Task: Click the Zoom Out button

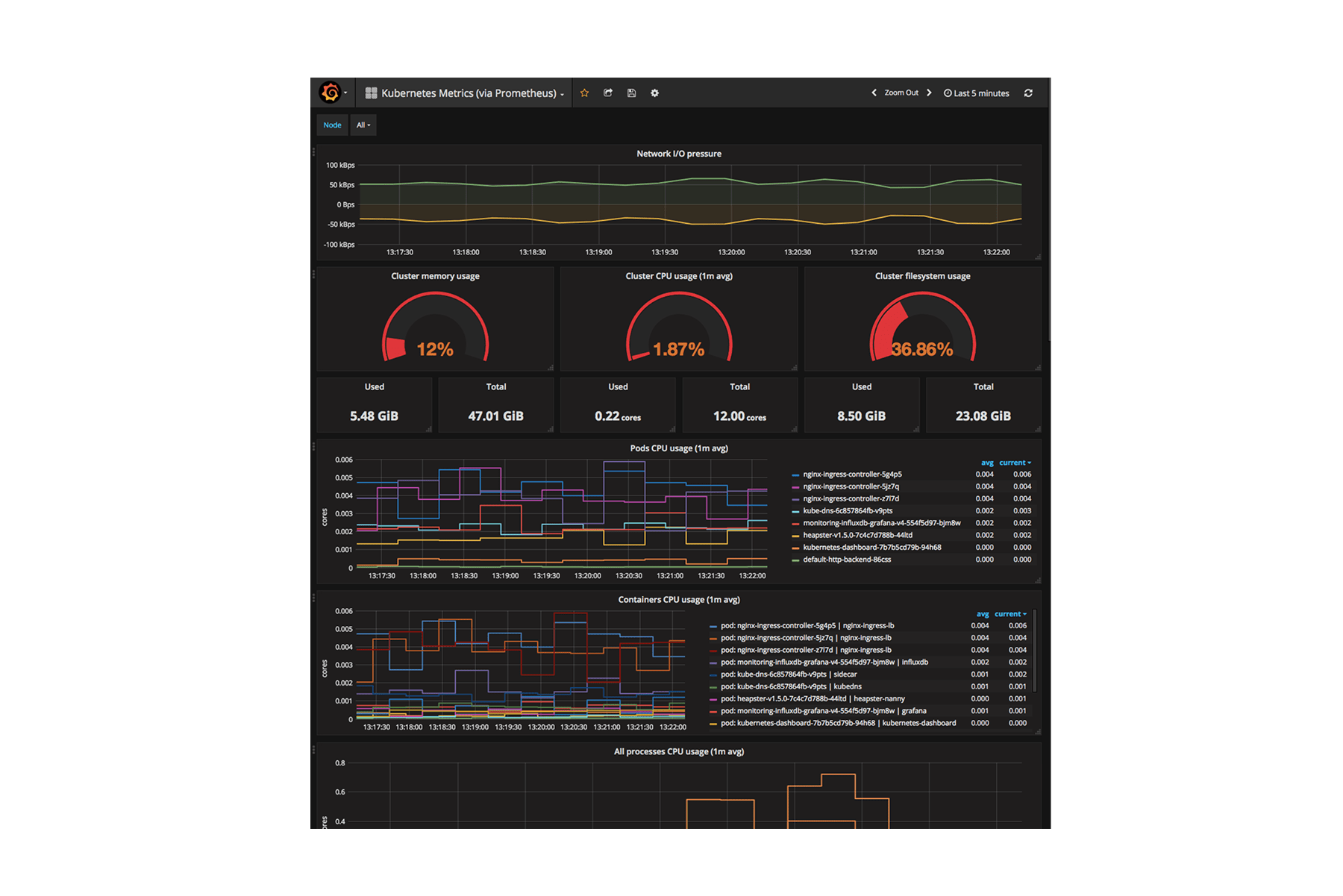Action: click(901, 93)
